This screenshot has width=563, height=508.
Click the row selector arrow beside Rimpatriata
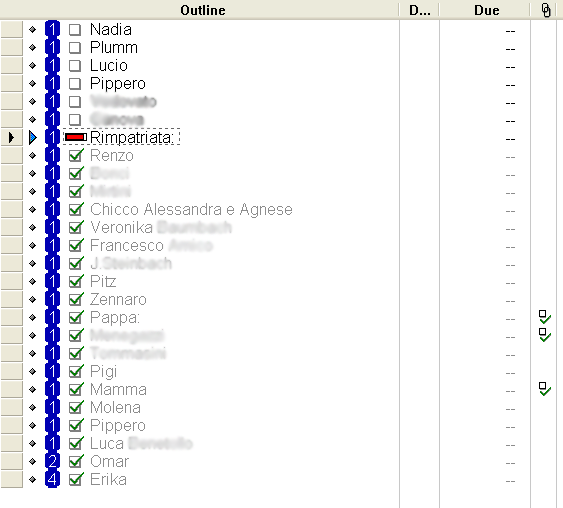click(x=11, y=137)
